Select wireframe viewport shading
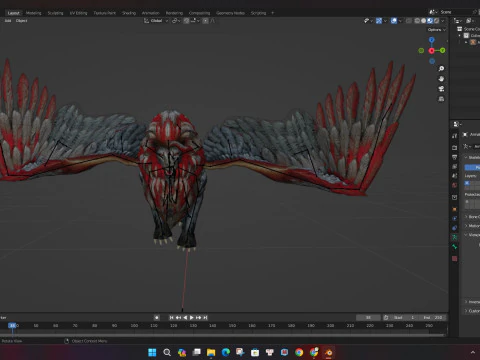This screenshot has width=480, height=360. 417,21
